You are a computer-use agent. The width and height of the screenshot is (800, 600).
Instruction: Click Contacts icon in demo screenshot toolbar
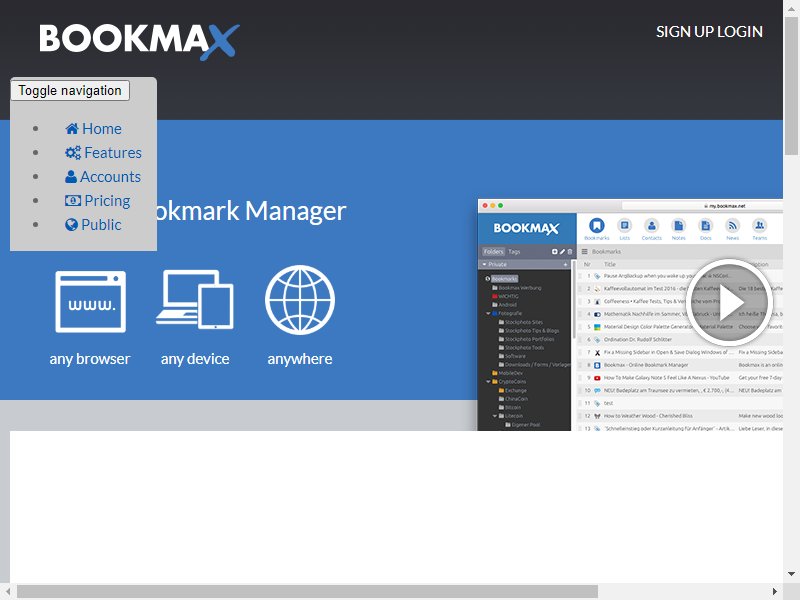(652, 229)
